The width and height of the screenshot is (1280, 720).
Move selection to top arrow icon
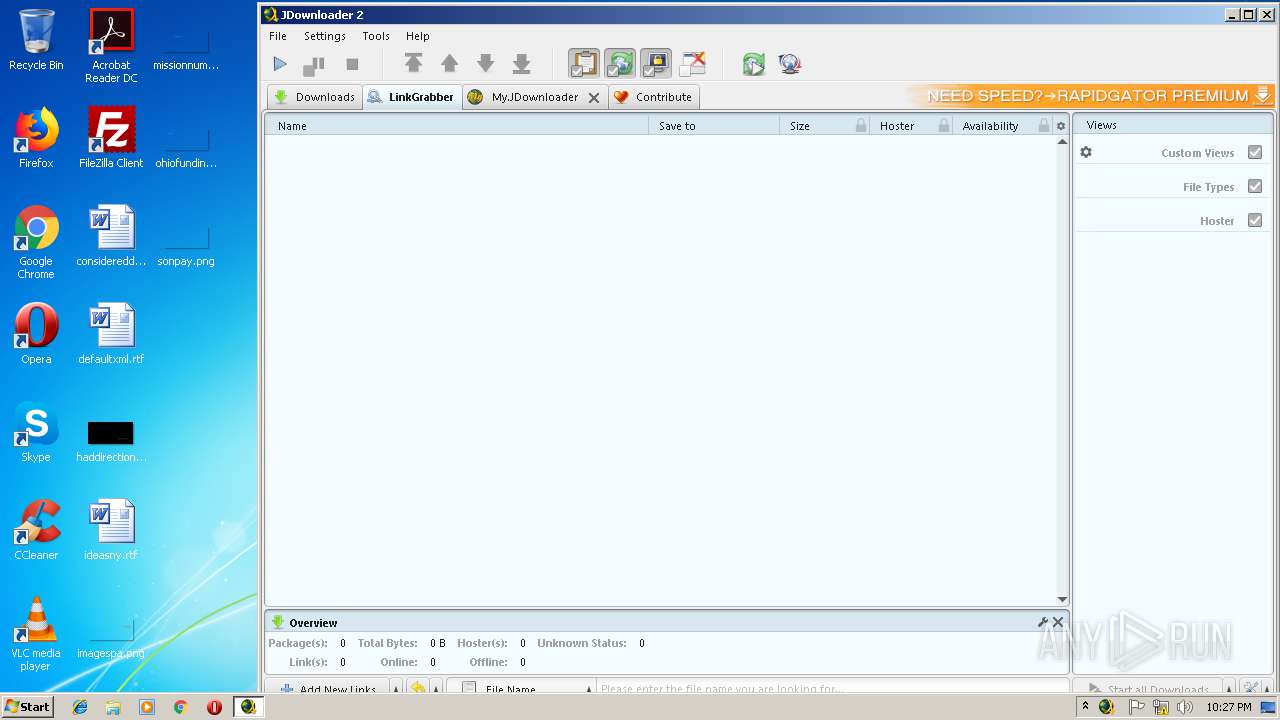[413, 64]
